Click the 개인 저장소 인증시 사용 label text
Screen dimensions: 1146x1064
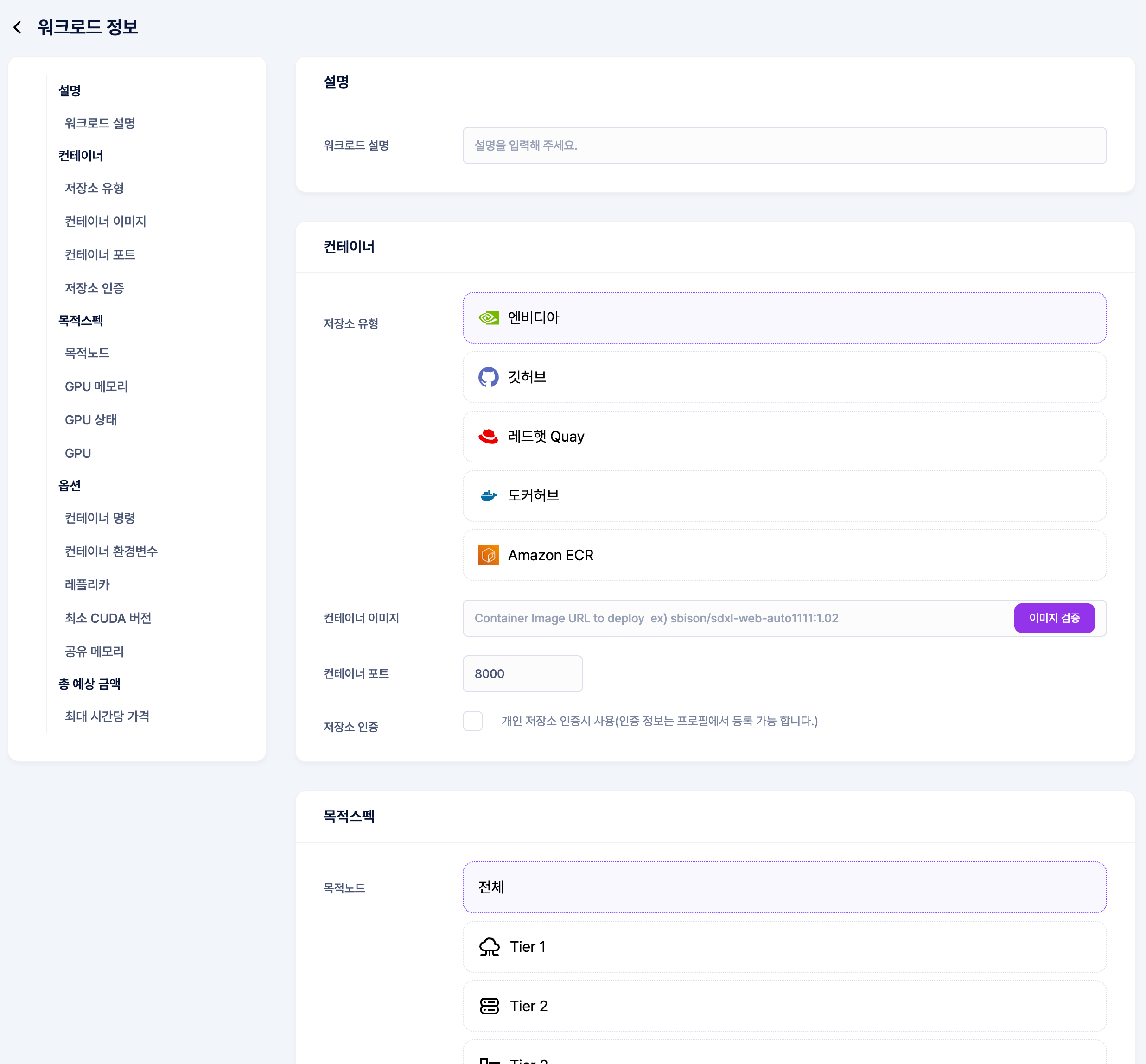pos(659,721)
